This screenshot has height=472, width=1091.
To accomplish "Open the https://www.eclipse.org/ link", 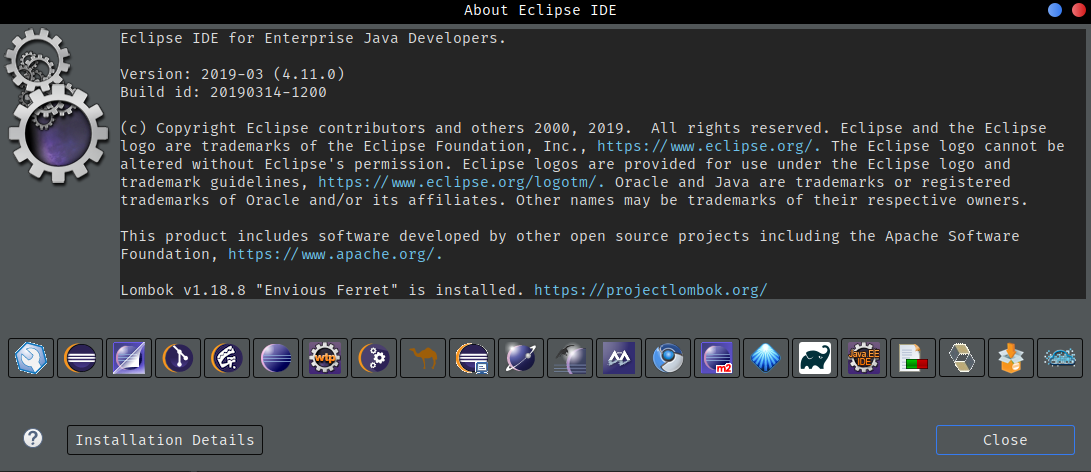I will tap(710, 147).
